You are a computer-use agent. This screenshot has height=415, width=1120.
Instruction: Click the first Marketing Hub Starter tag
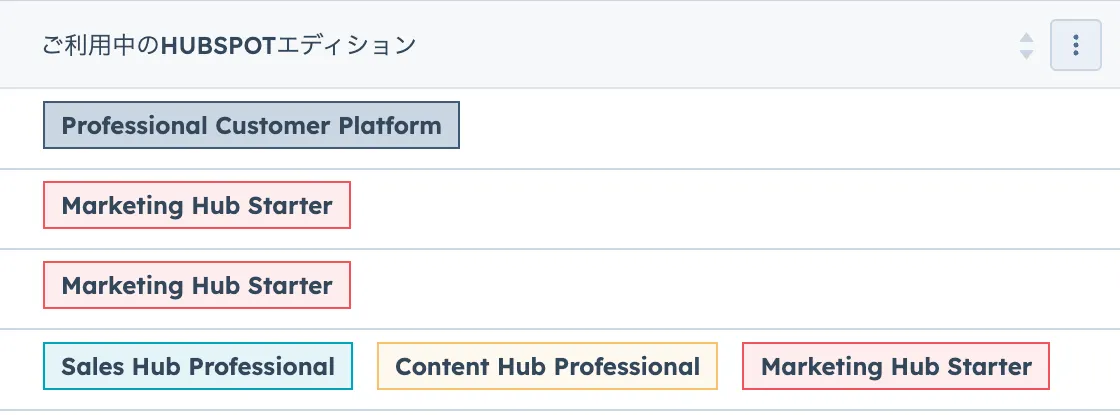[197, 206]
